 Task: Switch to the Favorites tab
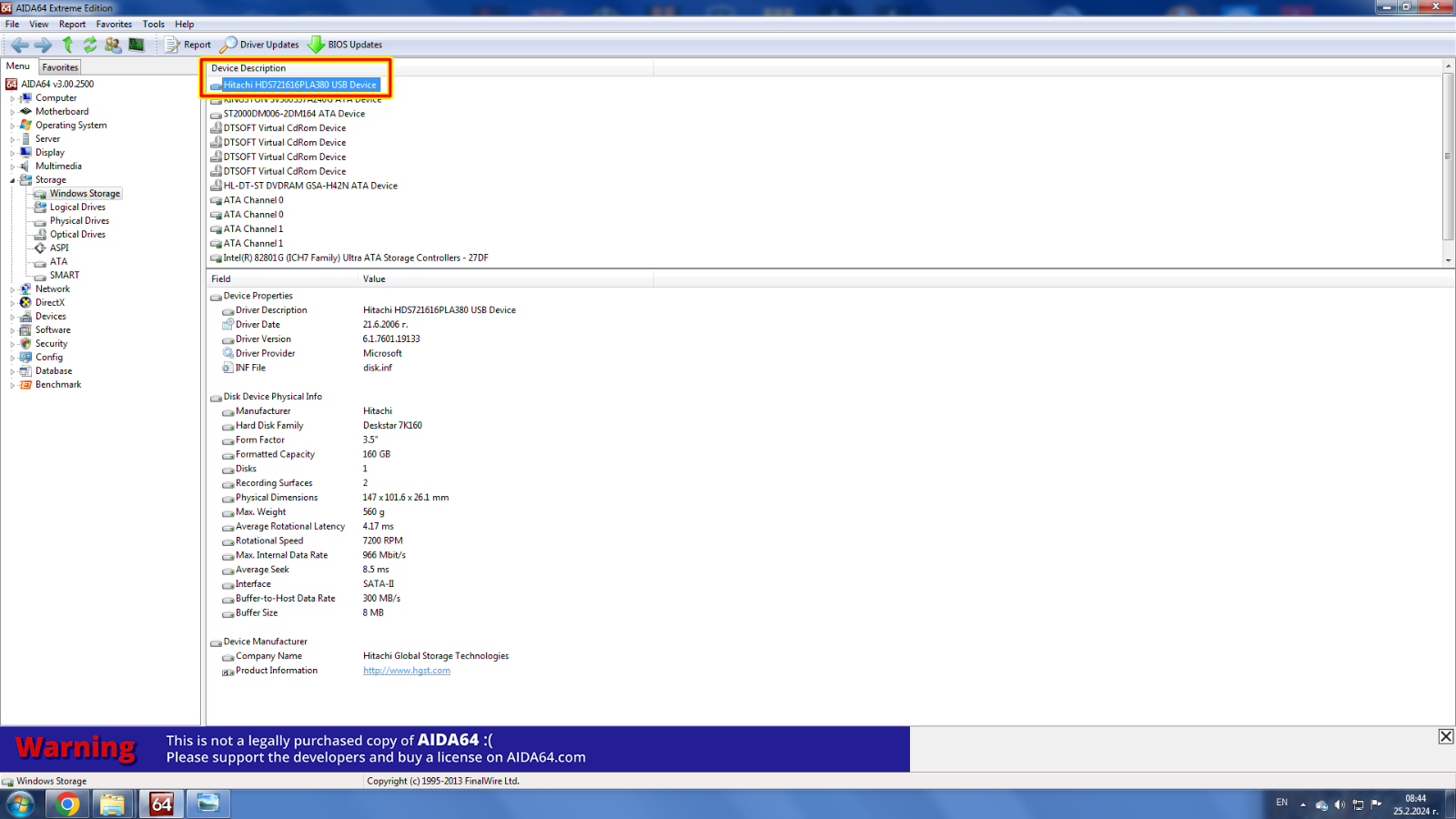point(60,67)
